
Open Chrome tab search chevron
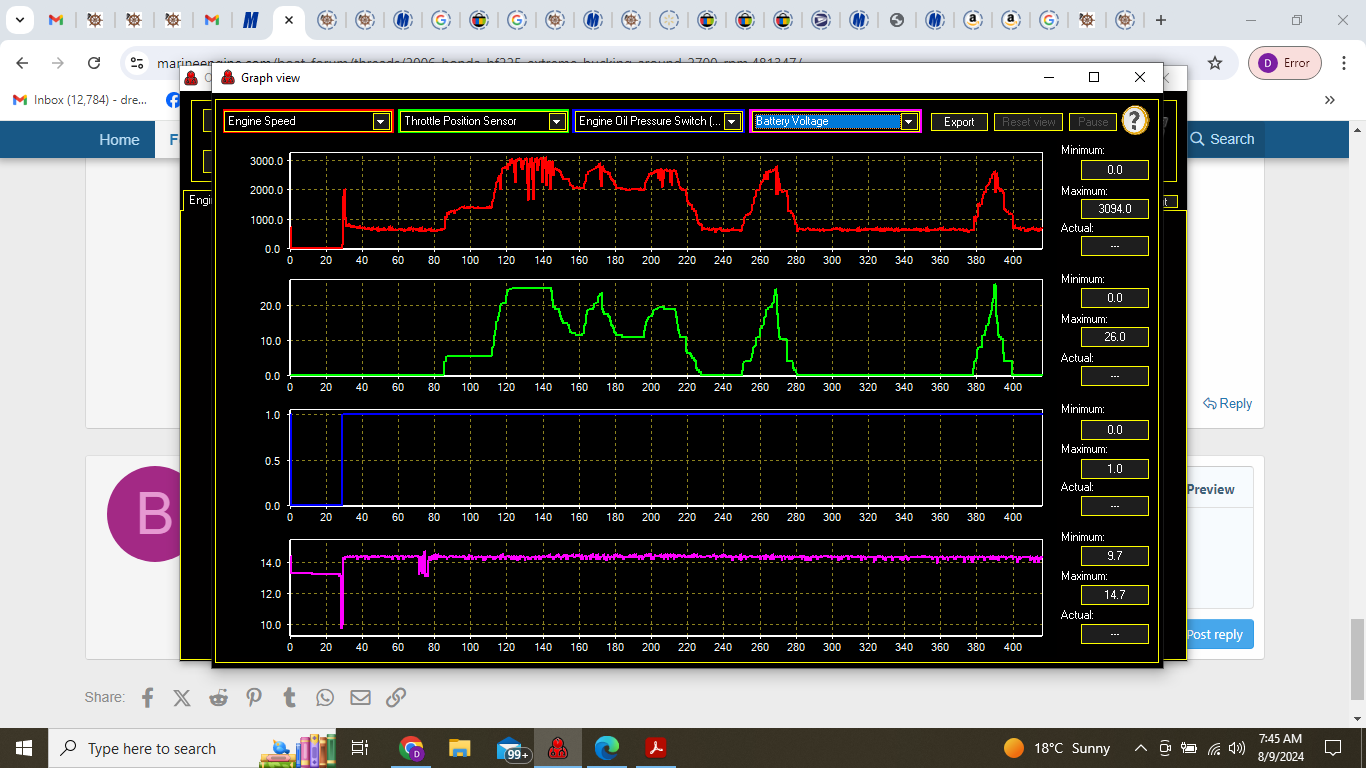tap(19, 20)
